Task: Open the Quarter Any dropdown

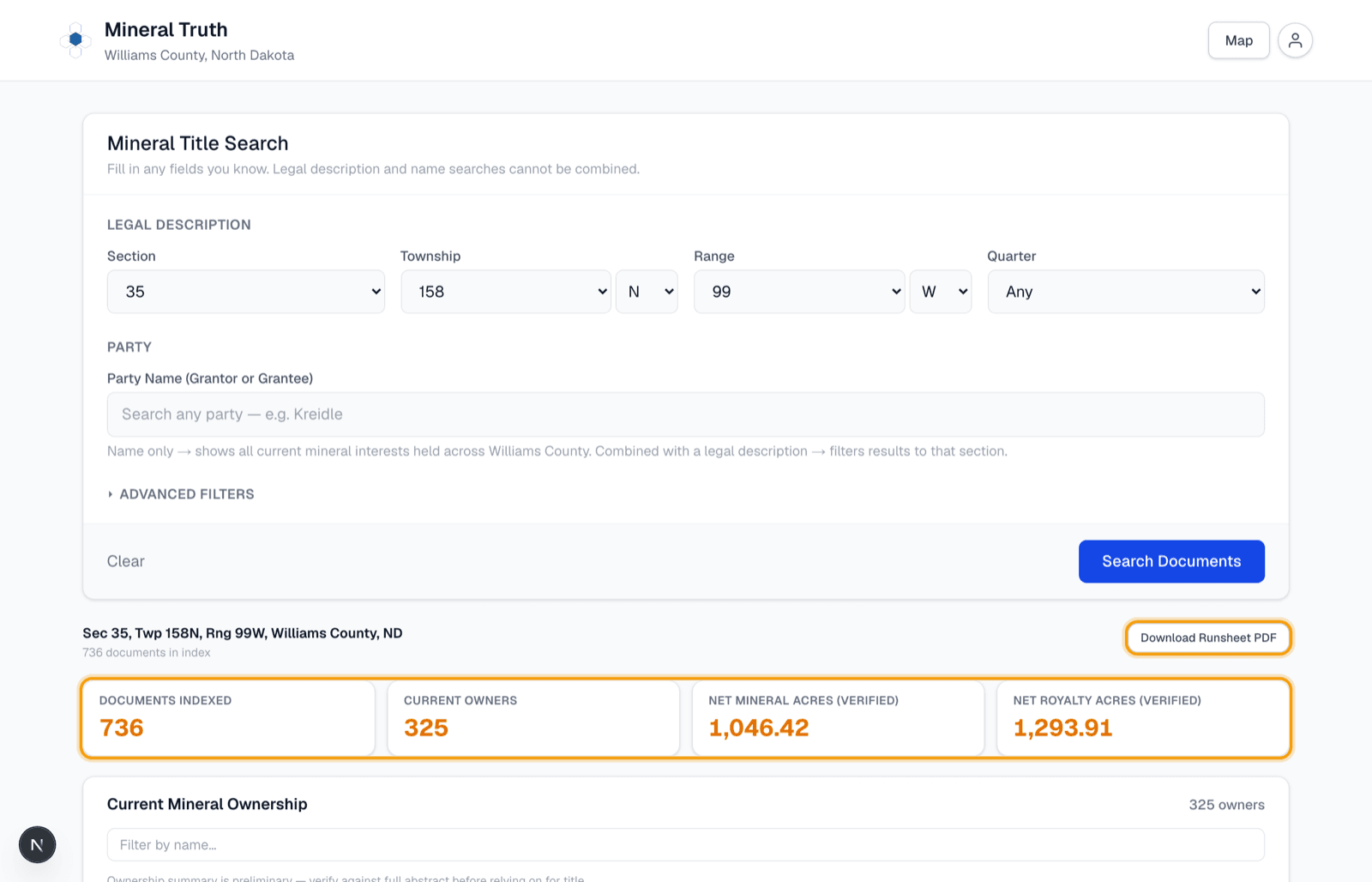Action: (1126, 292)
